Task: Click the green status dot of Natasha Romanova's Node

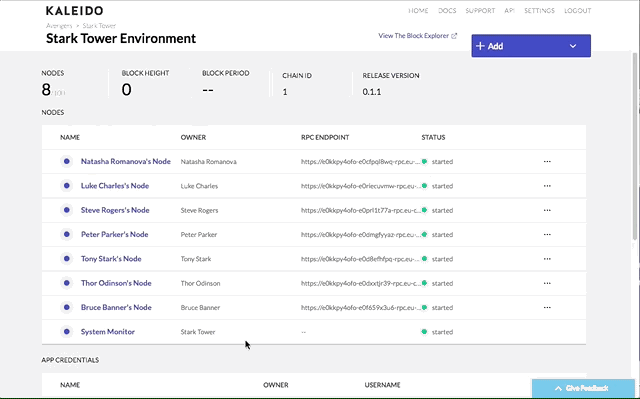Action: coord(424,162)
